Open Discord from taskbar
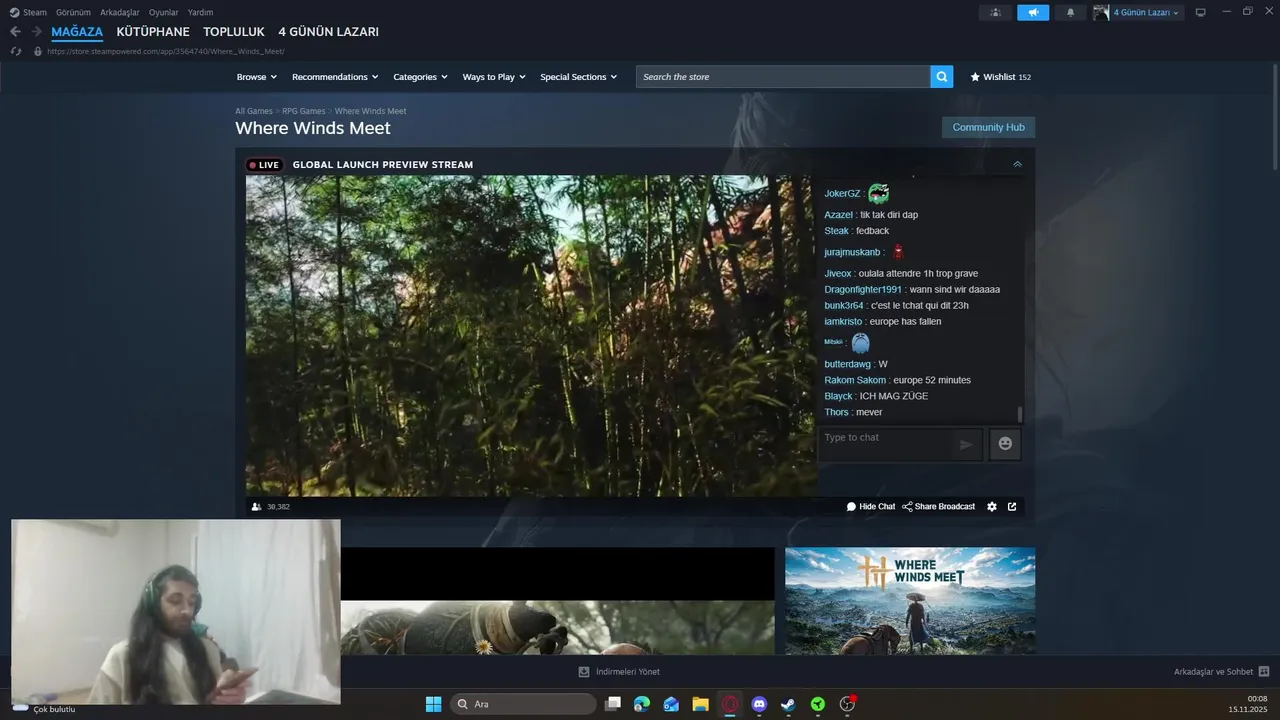The width and height of the screenshot is (1280, 720). point(759,704)
